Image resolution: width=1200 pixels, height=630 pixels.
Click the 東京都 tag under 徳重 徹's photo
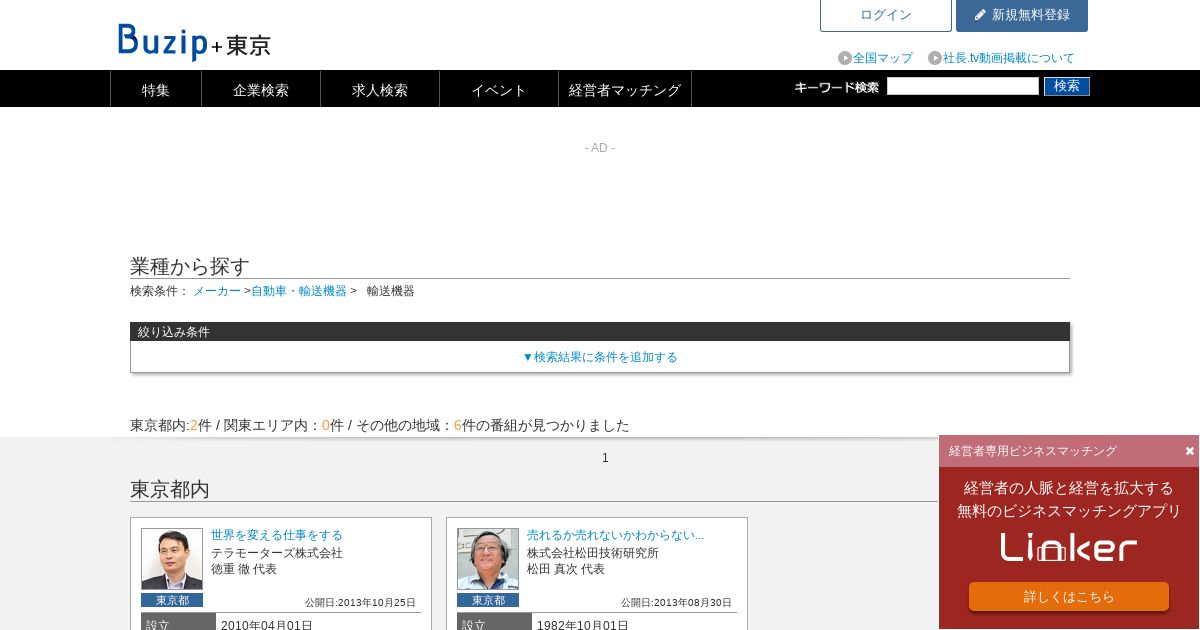(172, 600)
